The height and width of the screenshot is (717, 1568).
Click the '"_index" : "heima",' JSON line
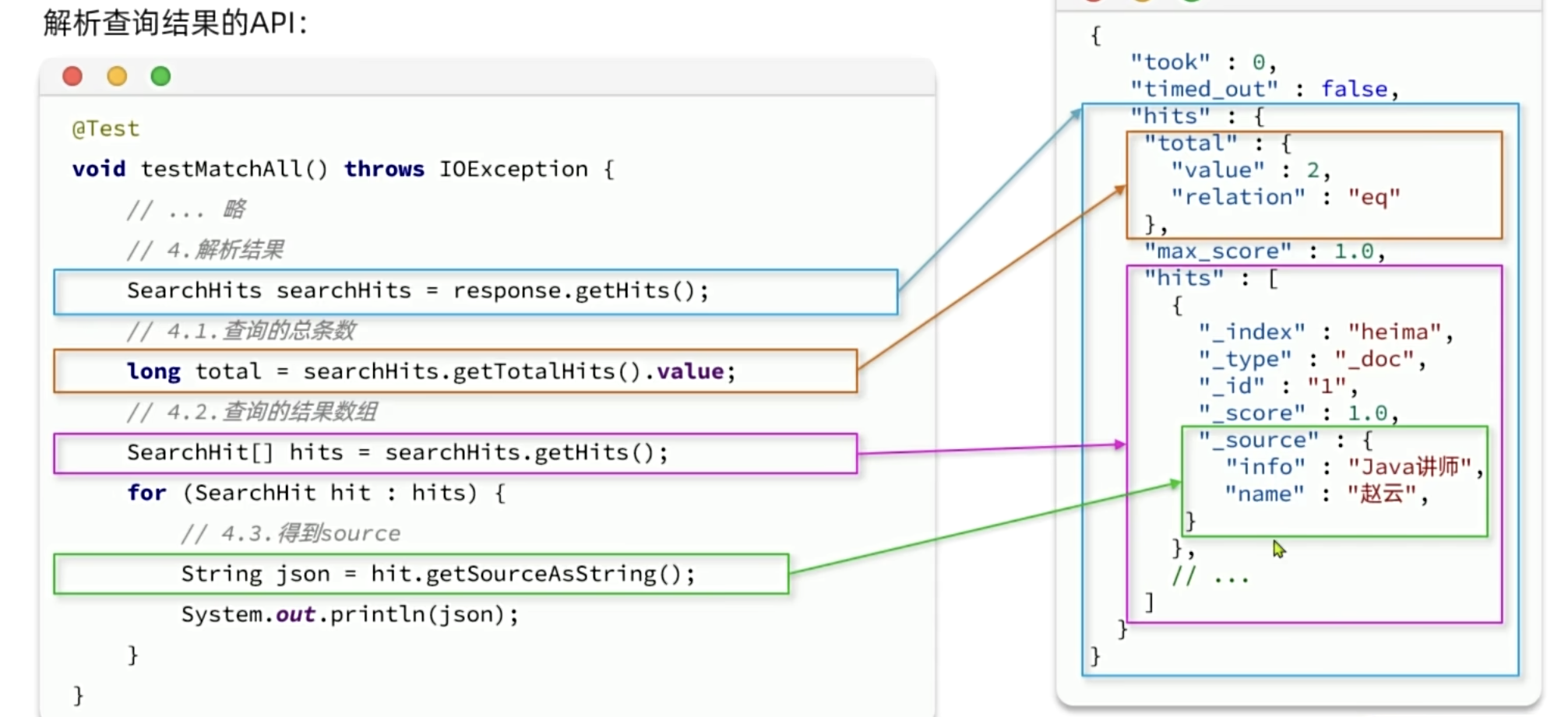pyautogui.click(x=1326, y=332)
